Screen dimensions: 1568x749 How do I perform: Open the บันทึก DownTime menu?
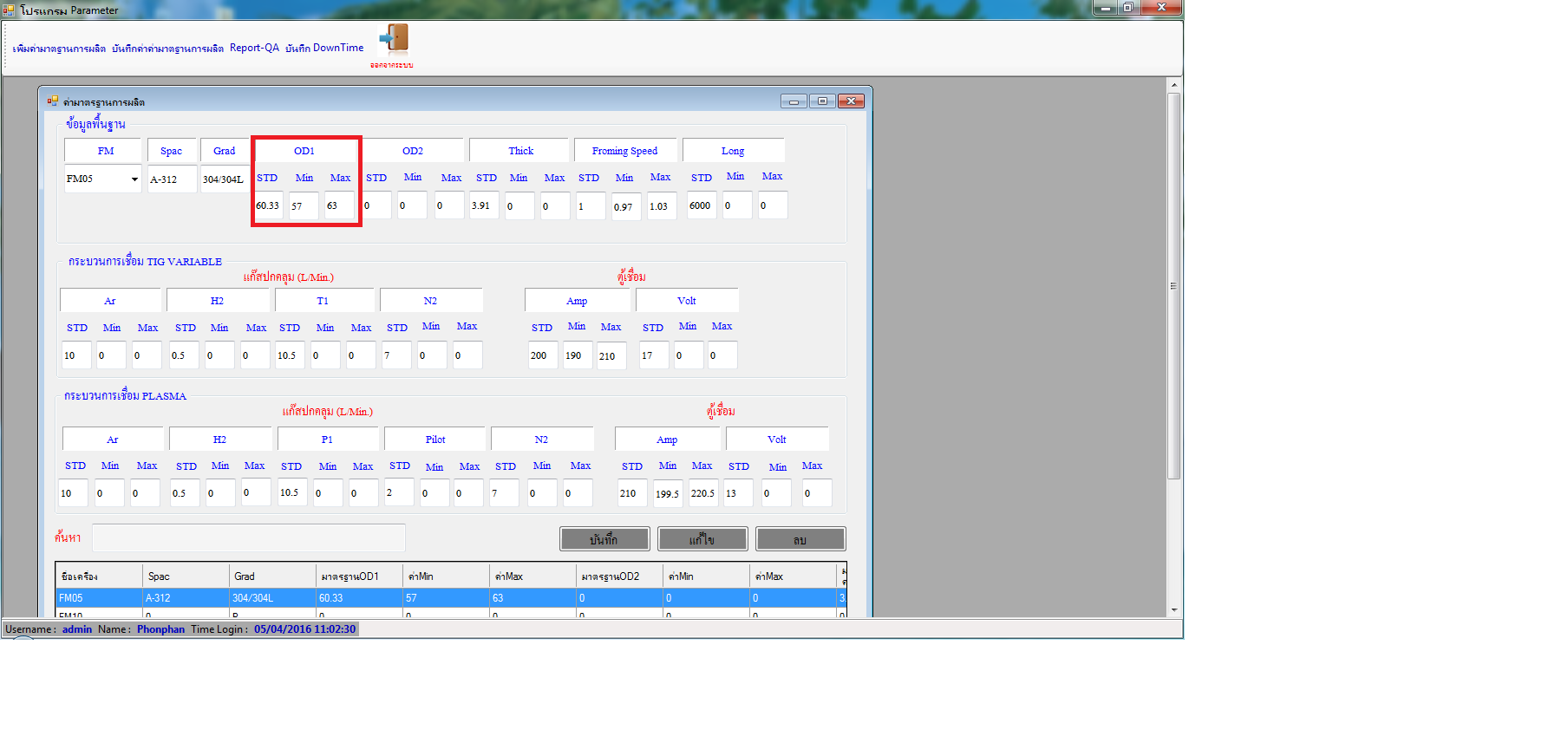pyautogui.click(x=324, y=48)
